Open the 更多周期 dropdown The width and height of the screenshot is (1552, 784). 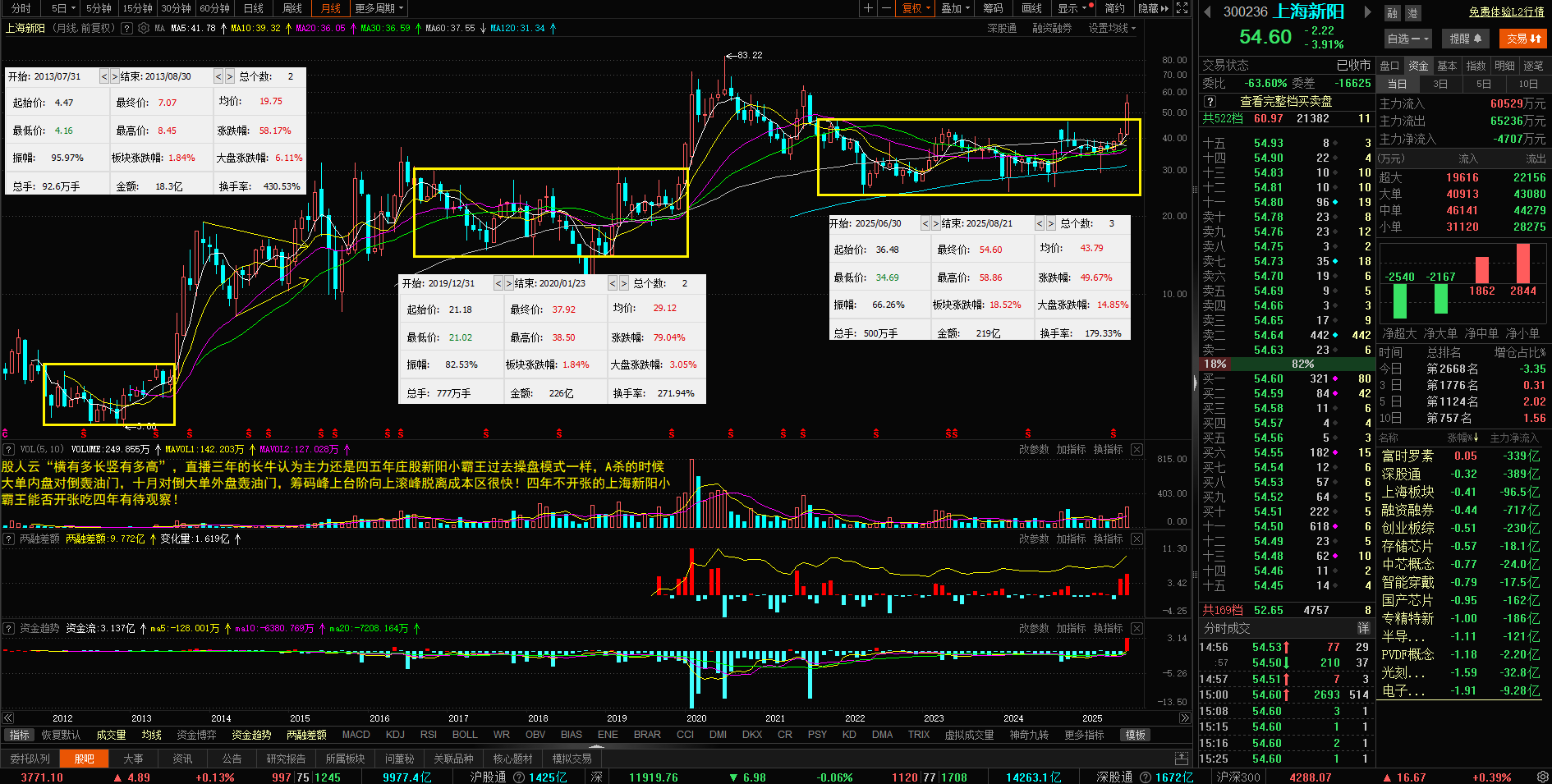380,8
